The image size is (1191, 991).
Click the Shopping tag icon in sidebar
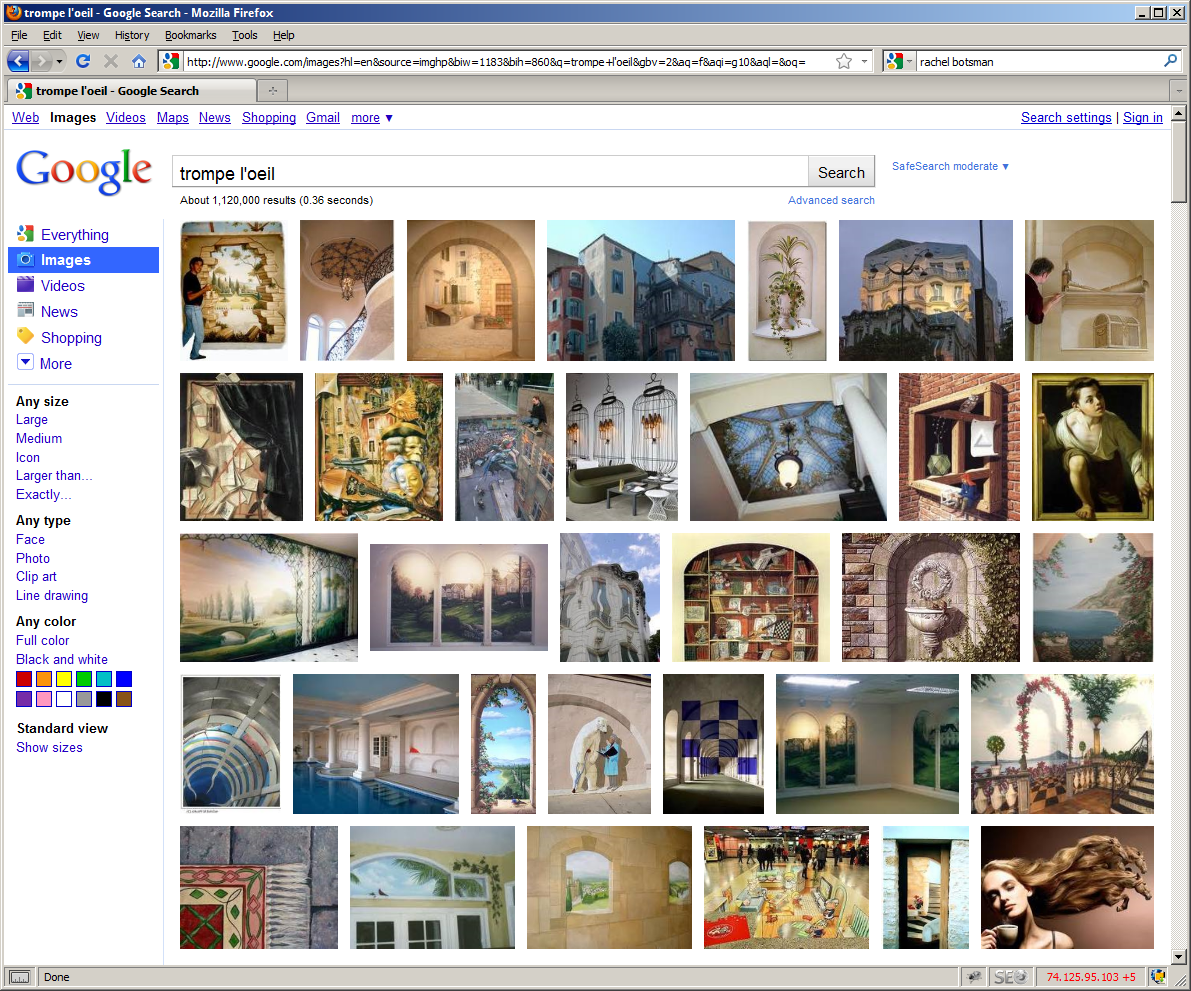point(26,336)
